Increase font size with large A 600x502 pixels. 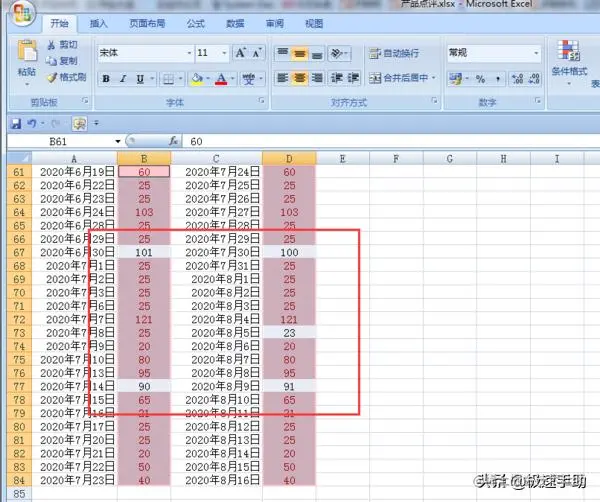(x=240, y=53)
